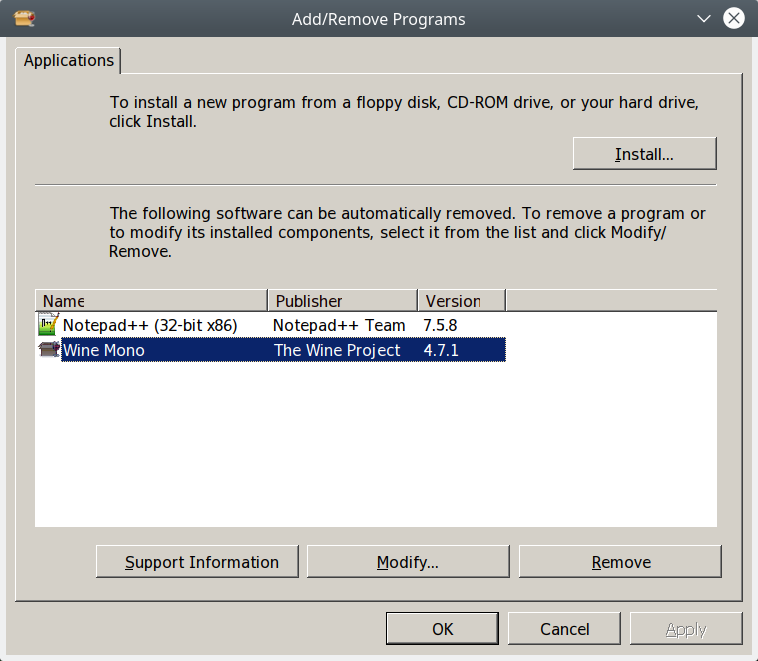The height and width of the screenshot is (661, 758).
Task: Dismiss dialog with Cancel button
Action: pos(564,629)
